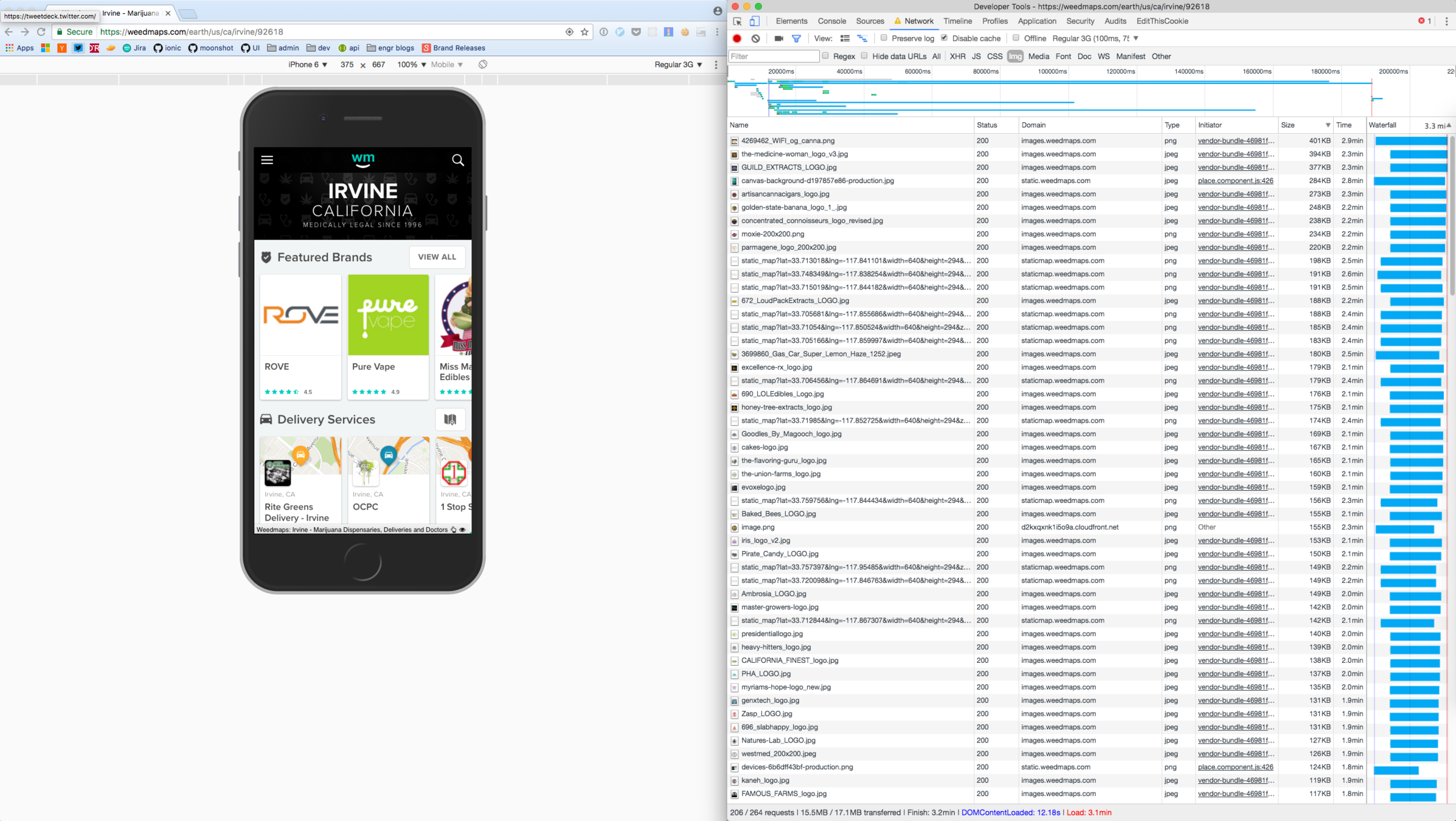Toggle the network filter funnel icon
Viewport: 1456px width, 821px height.
coord(796,38)
